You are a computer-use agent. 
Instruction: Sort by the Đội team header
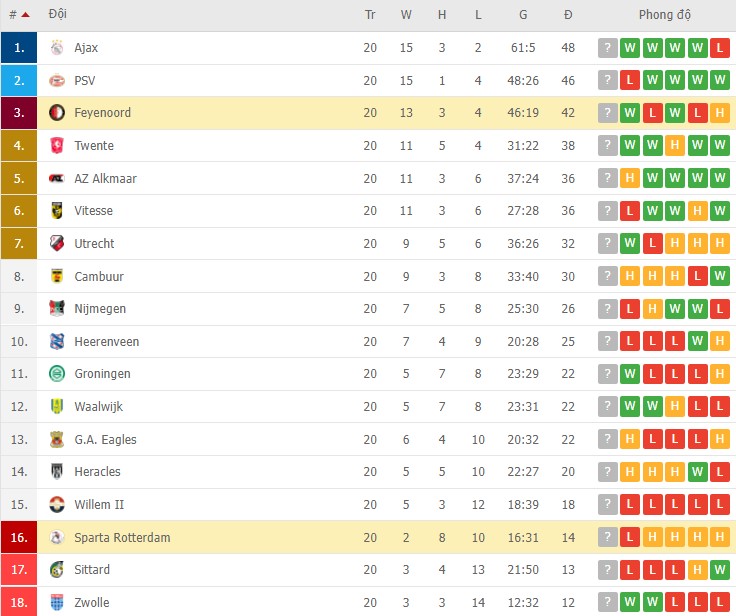(x=58, y=15)
